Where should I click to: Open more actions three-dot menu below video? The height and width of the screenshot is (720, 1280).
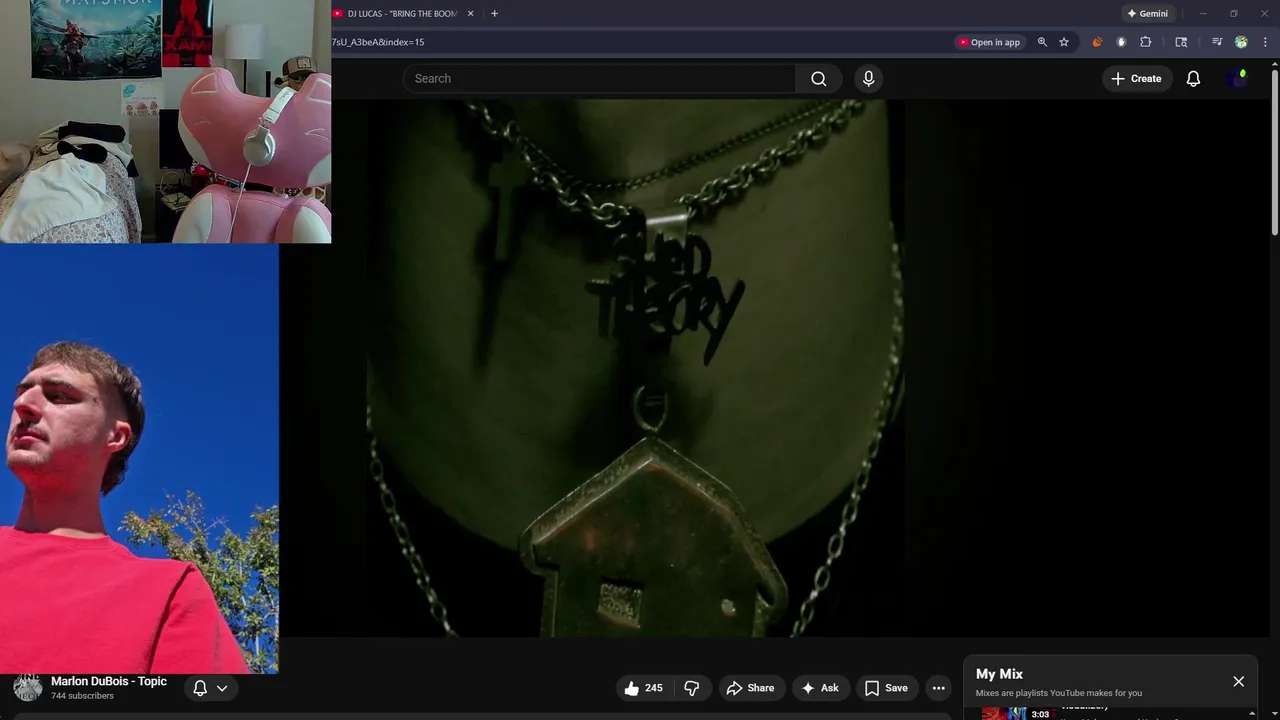tap(938, 688)
